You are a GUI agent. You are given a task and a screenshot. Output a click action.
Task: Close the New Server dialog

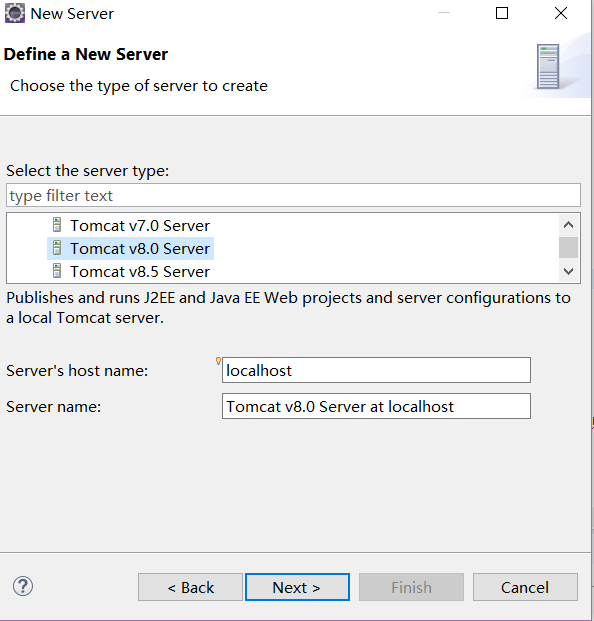pyautogui.click(x=561, y=13)
